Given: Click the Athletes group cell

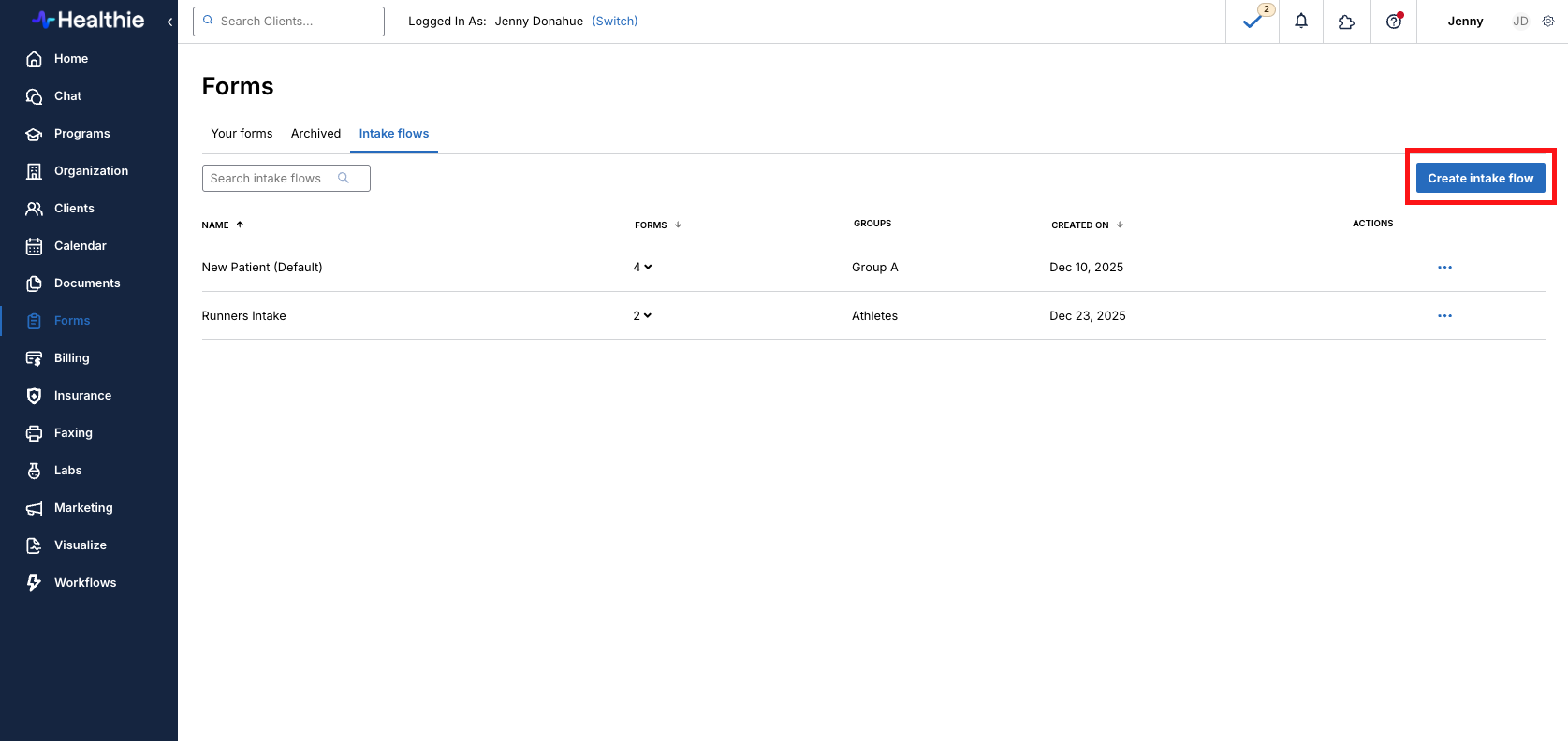Looking at the screenshot, I should click(x=874, y=315).
